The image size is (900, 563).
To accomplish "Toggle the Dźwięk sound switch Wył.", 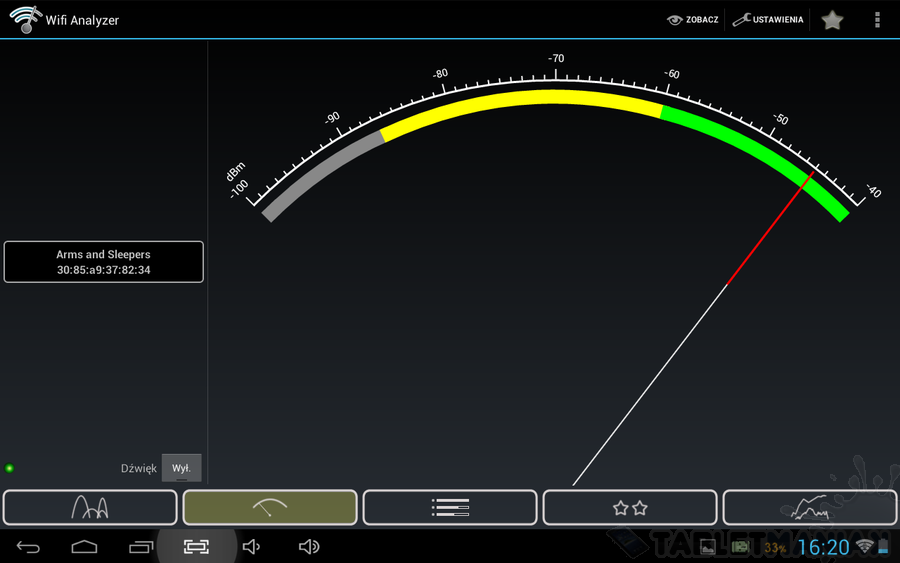I will pos(181,468).
